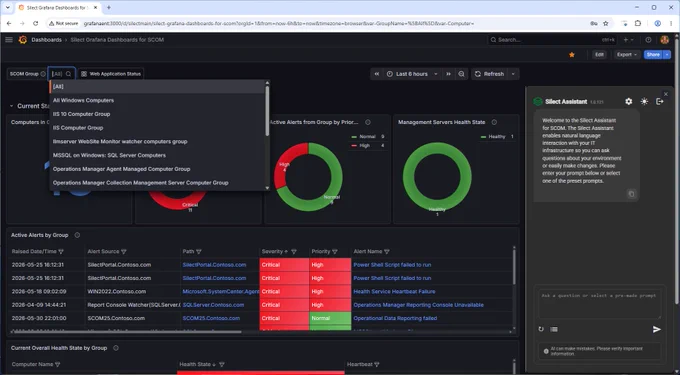Filter the Alert Name column
This screenshot has height=375, width=680.
coord(386,252)
